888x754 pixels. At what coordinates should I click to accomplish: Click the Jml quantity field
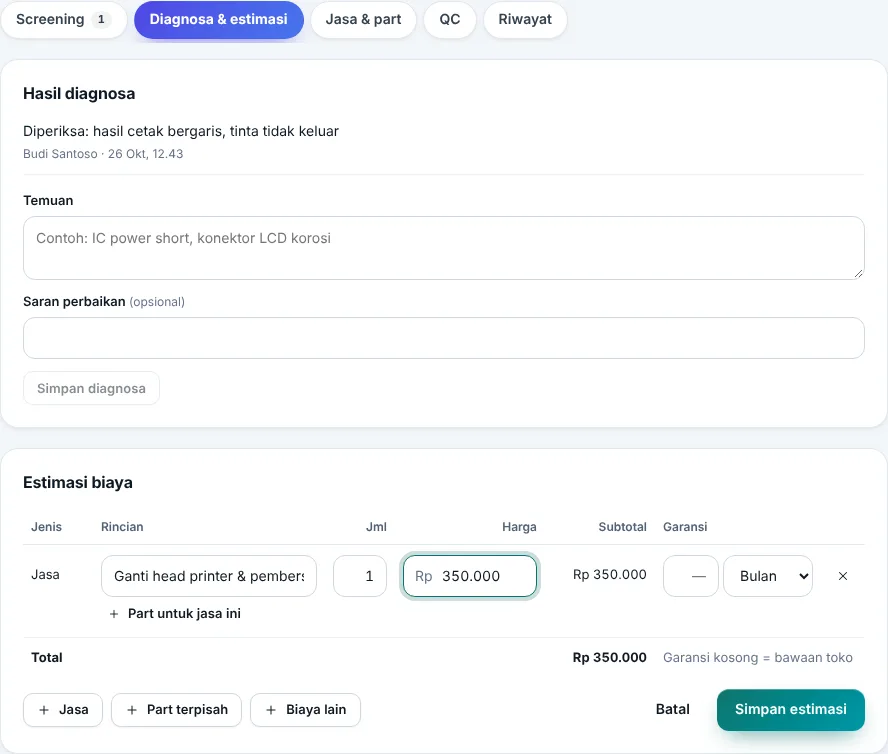pos(360,576)
